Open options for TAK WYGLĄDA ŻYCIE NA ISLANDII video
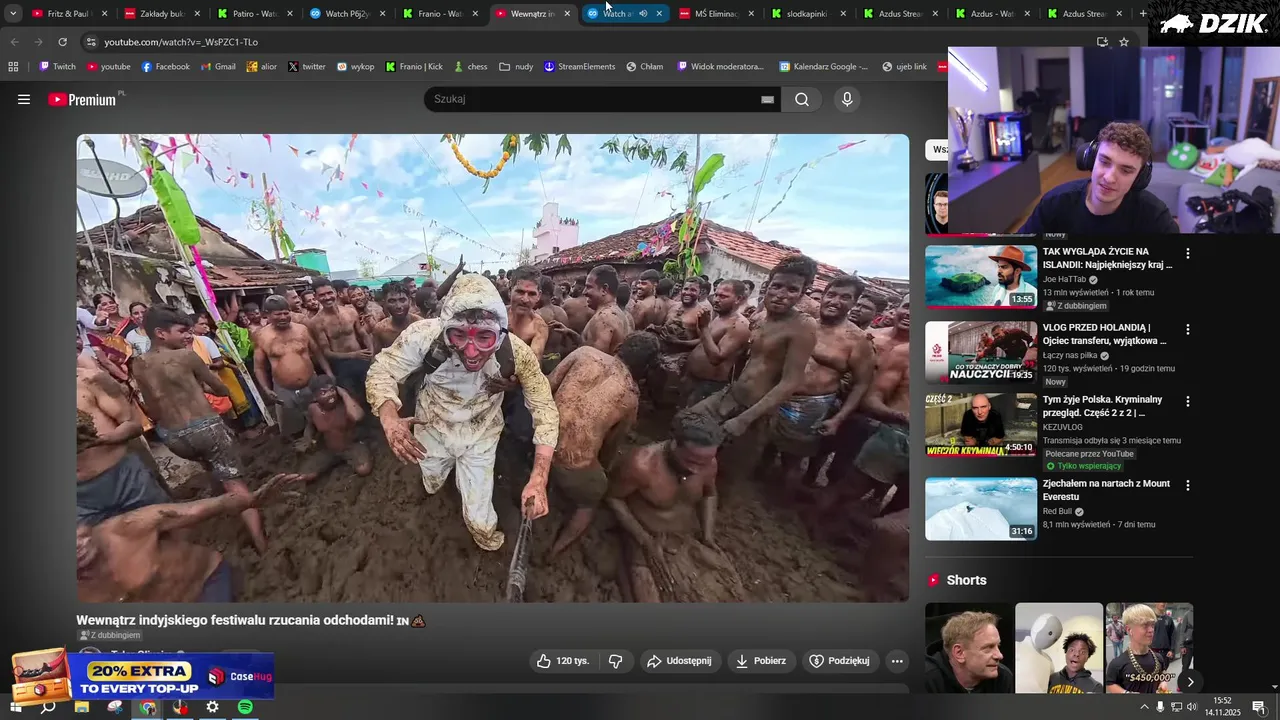Image resolution: width=1280 pixels, height=720 pixels. pos(1188,254)
